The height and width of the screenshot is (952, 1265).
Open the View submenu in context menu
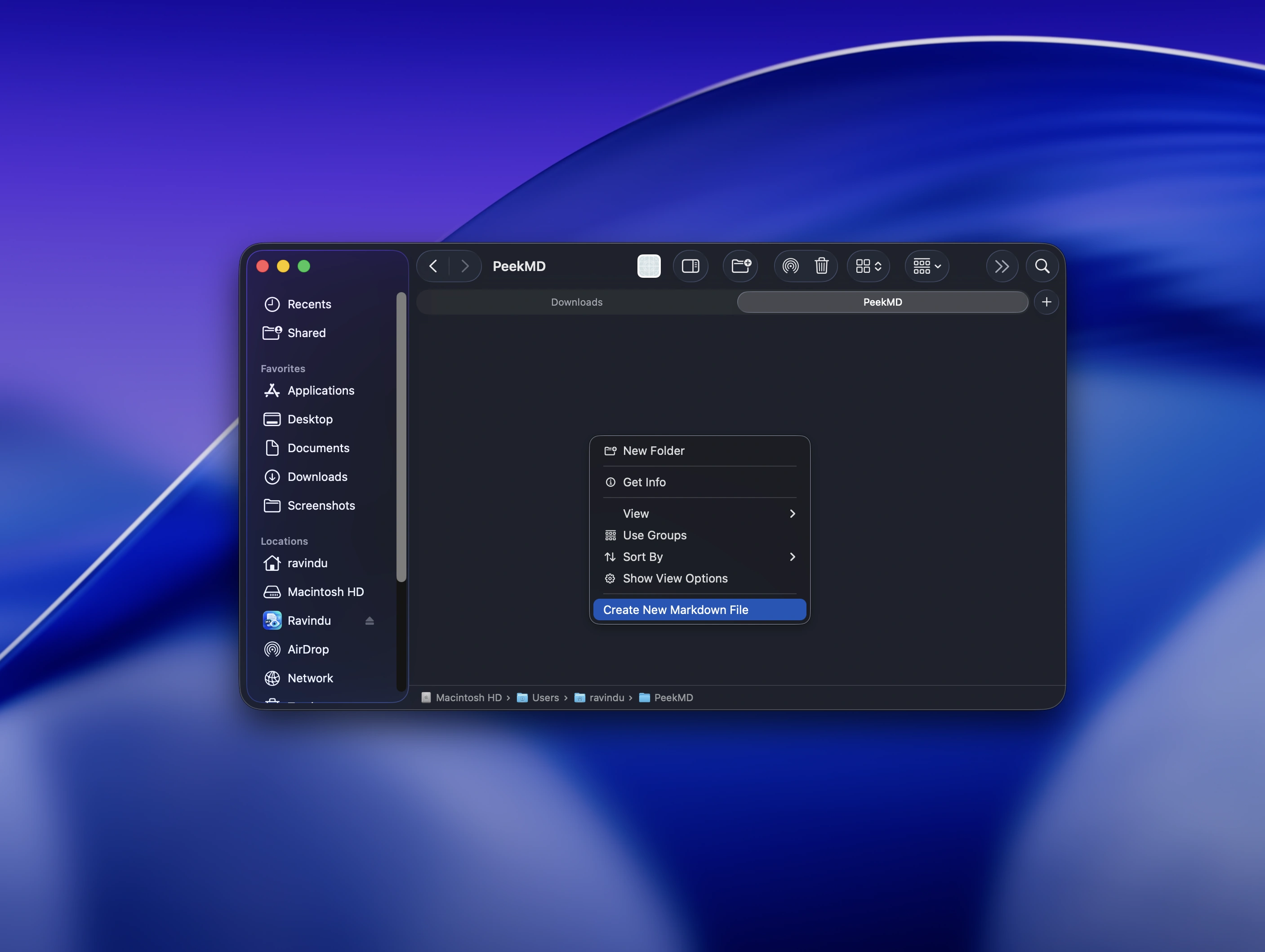[699, 513]
